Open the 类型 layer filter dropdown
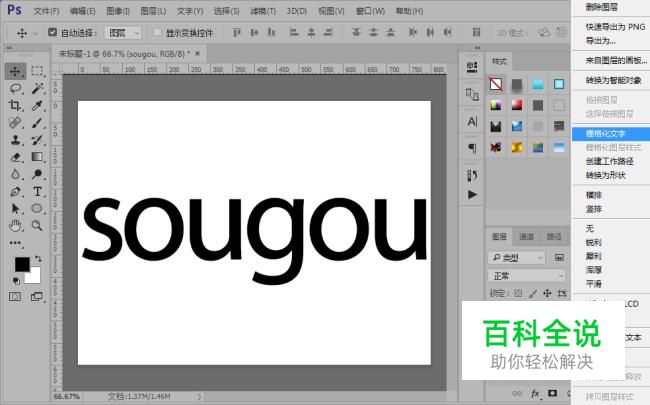This screenshot has width=650, height=405. [x=517, y=258]
